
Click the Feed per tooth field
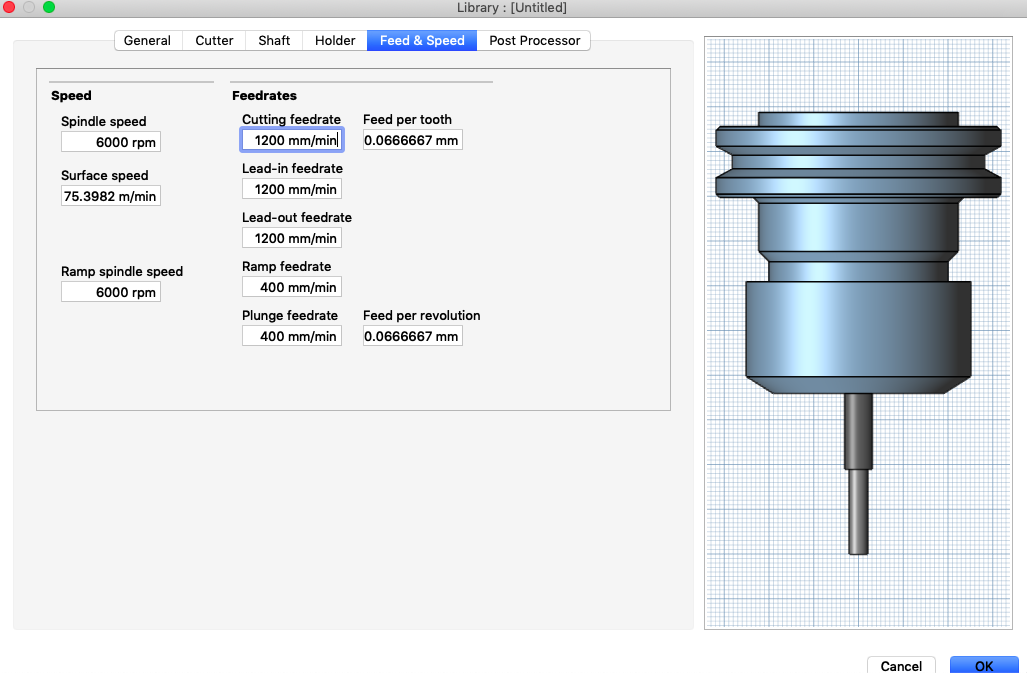coord(413,140)
